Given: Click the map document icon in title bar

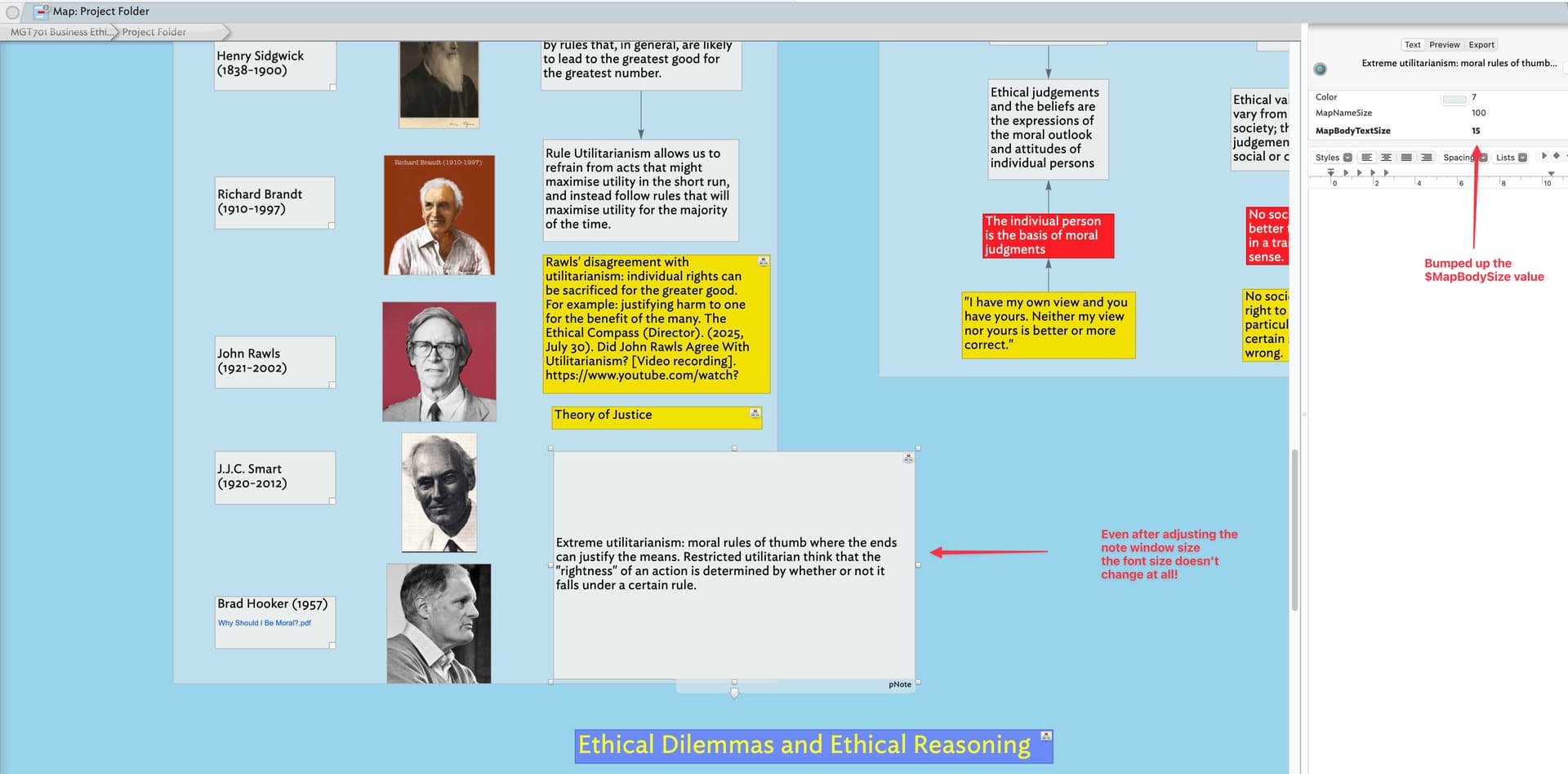Looking at the screenshot, I should pos(41,11).
